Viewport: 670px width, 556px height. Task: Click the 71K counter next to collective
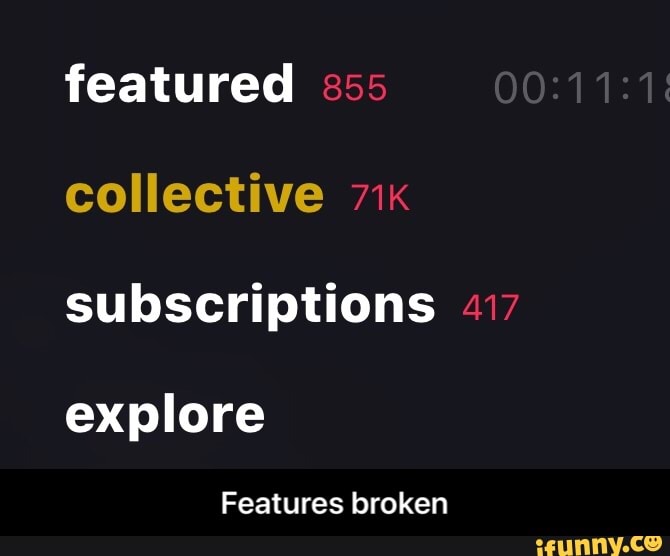(x=380, y=197)
